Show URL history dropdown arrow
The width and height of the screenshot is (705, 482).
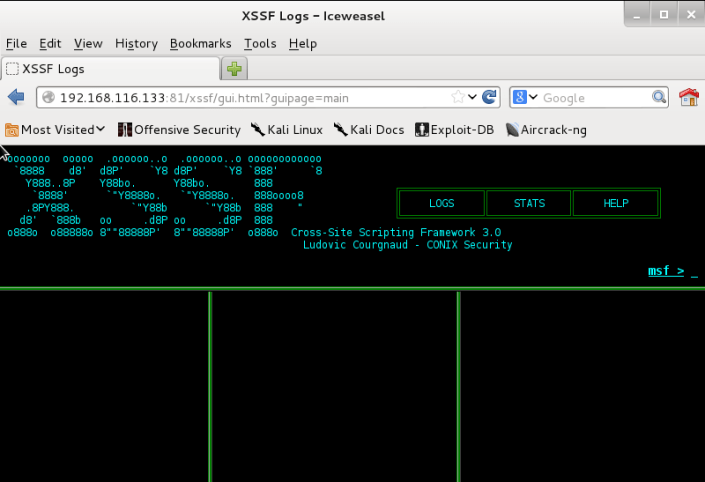(471, 97)
